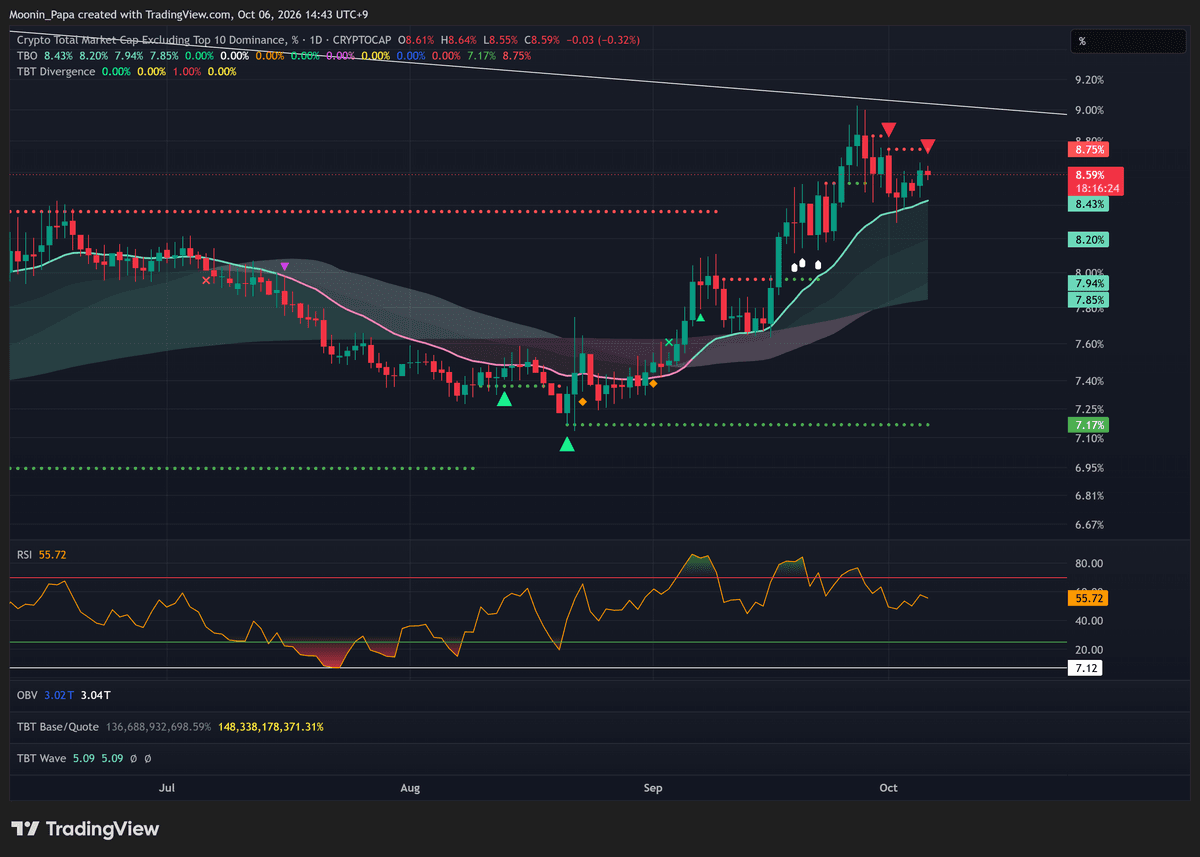Click the Oct label on the time axis
The image size is (1200, 857).
[888, 788]
